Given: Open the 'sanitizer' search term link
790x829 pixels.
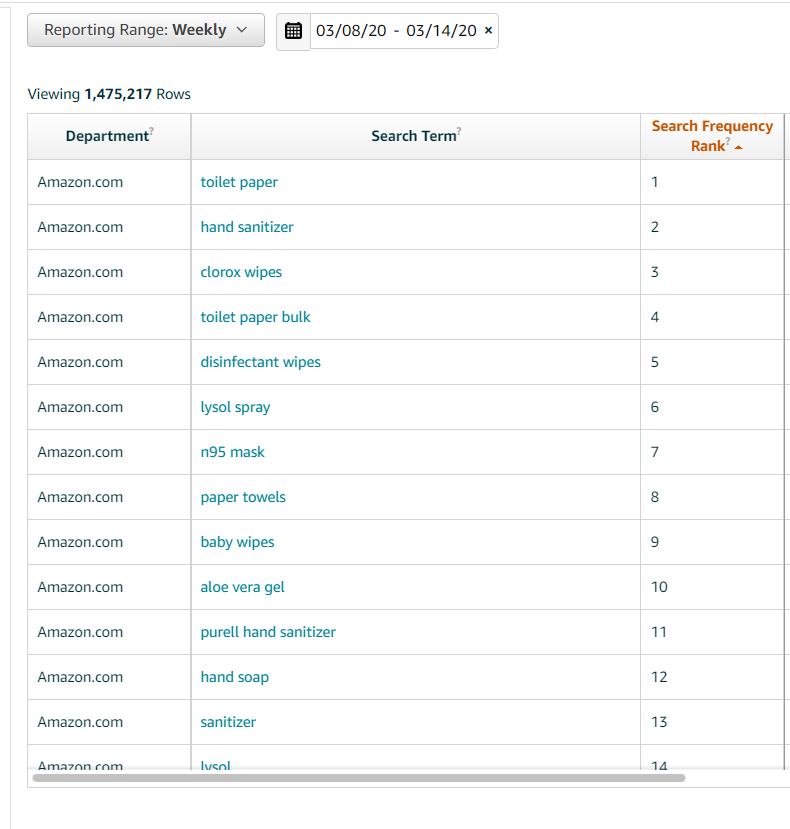Looking at the screenshot, I should 228,722.
